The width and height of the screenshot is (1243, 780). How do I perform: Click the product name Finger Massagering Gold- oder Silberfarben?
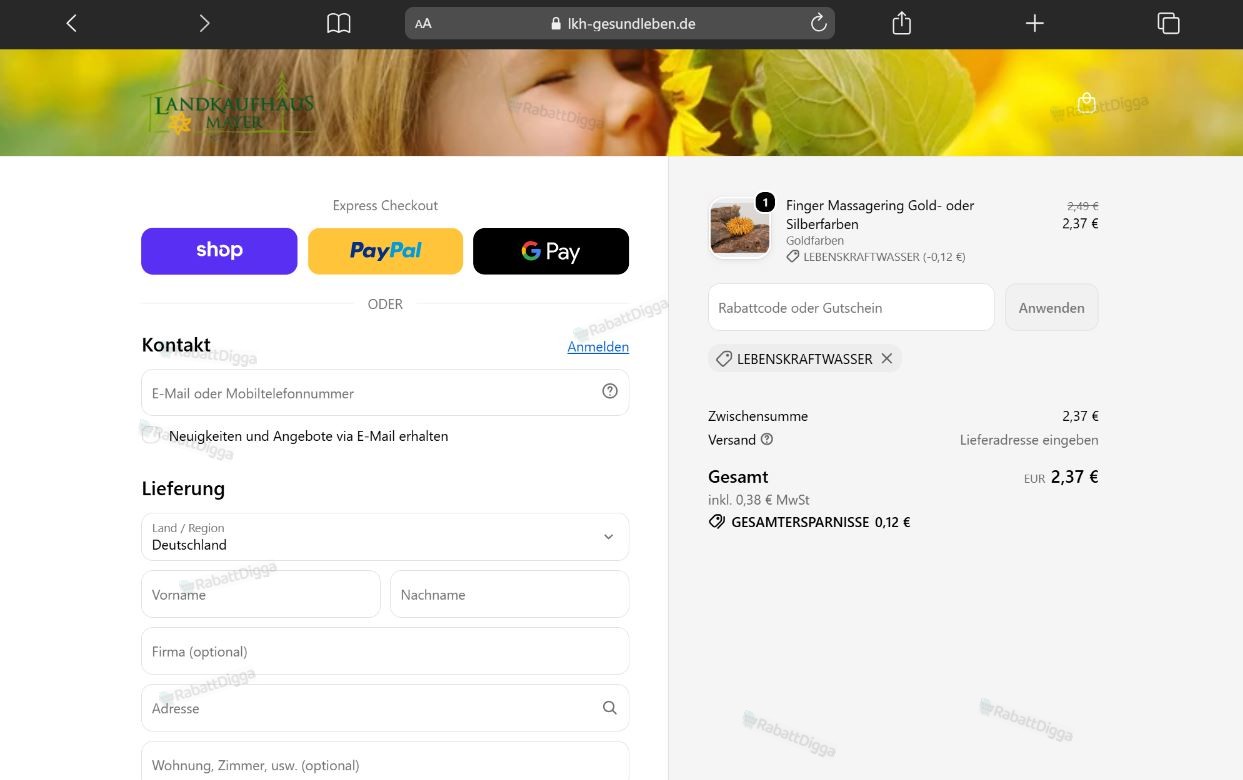click(880, 214)
